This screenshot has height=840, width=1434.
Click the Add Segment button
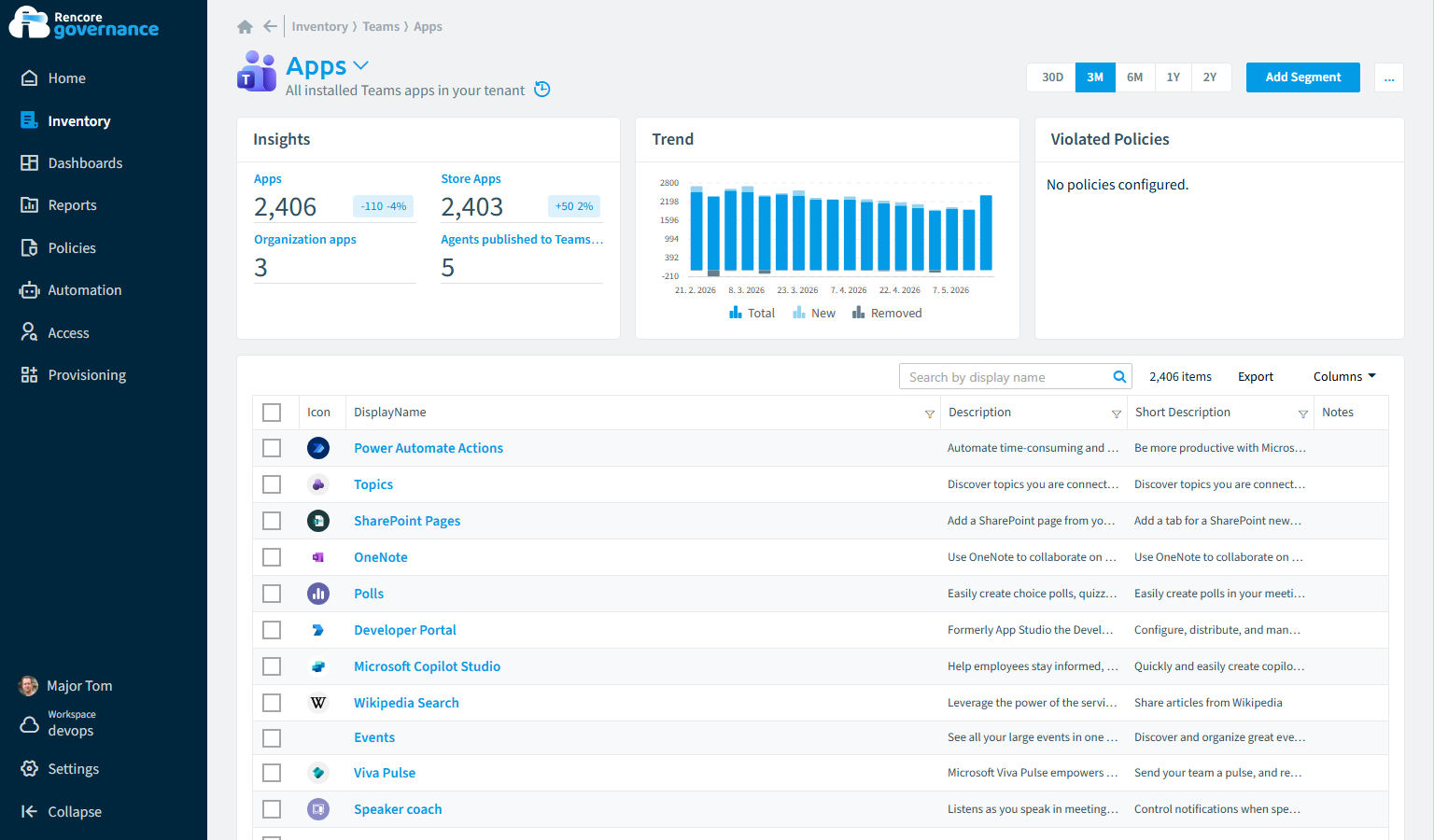pyautogui.click(x=1302, y=77)
